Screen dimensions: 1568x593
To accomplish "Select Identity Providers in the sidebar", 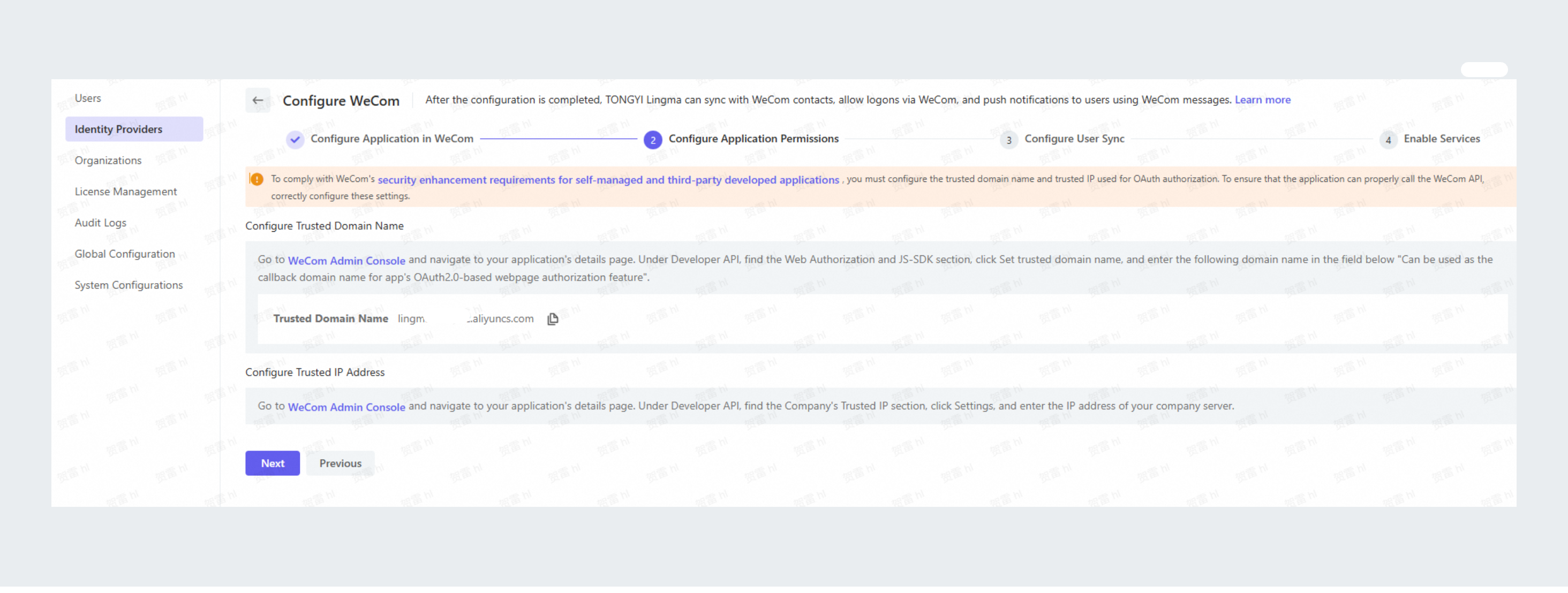I will coord(134,129).
